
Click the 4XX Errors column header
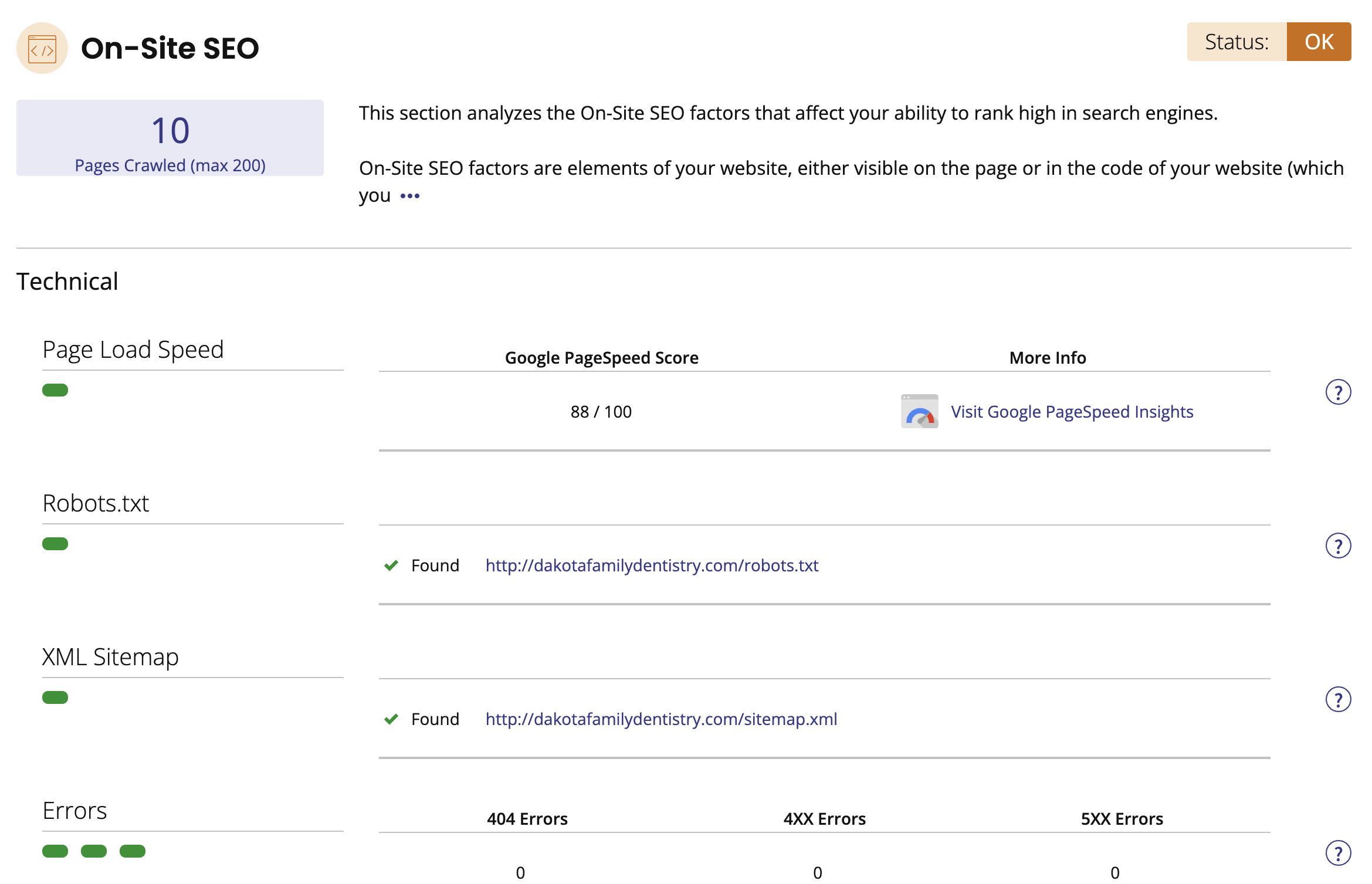coord(825,819)
